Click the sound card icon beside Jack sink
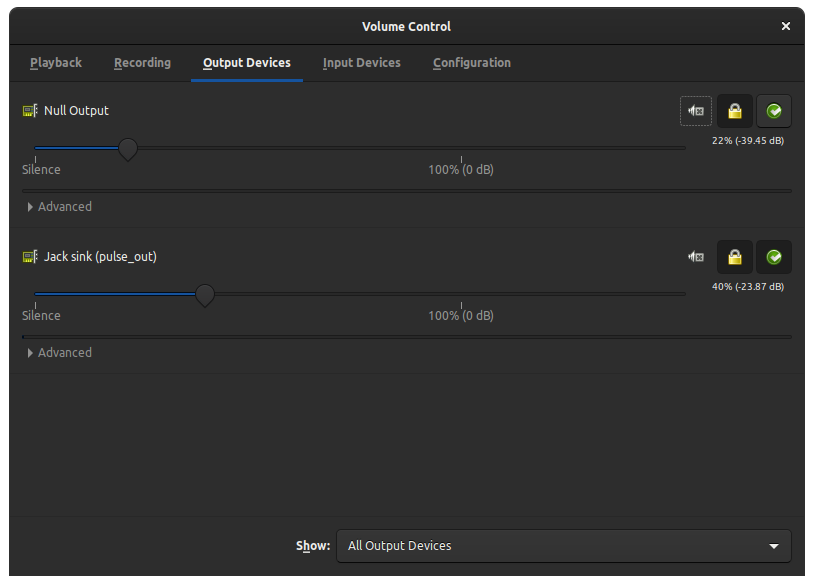This screenshot has width=814, height=585. click(x=30, y=256)
